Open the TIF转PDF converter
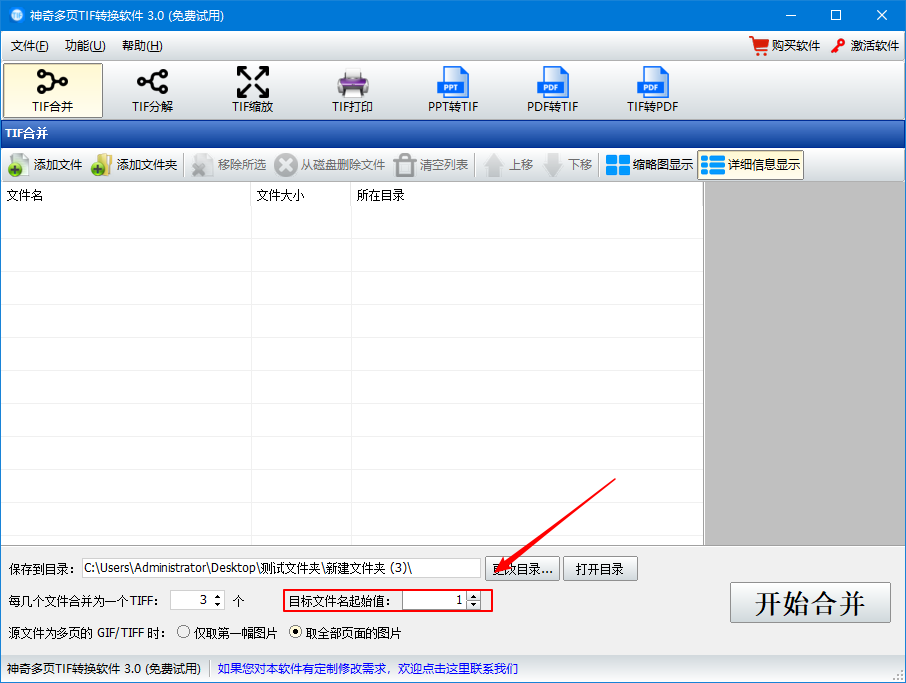The image size is (906, 683). point(652,91)
